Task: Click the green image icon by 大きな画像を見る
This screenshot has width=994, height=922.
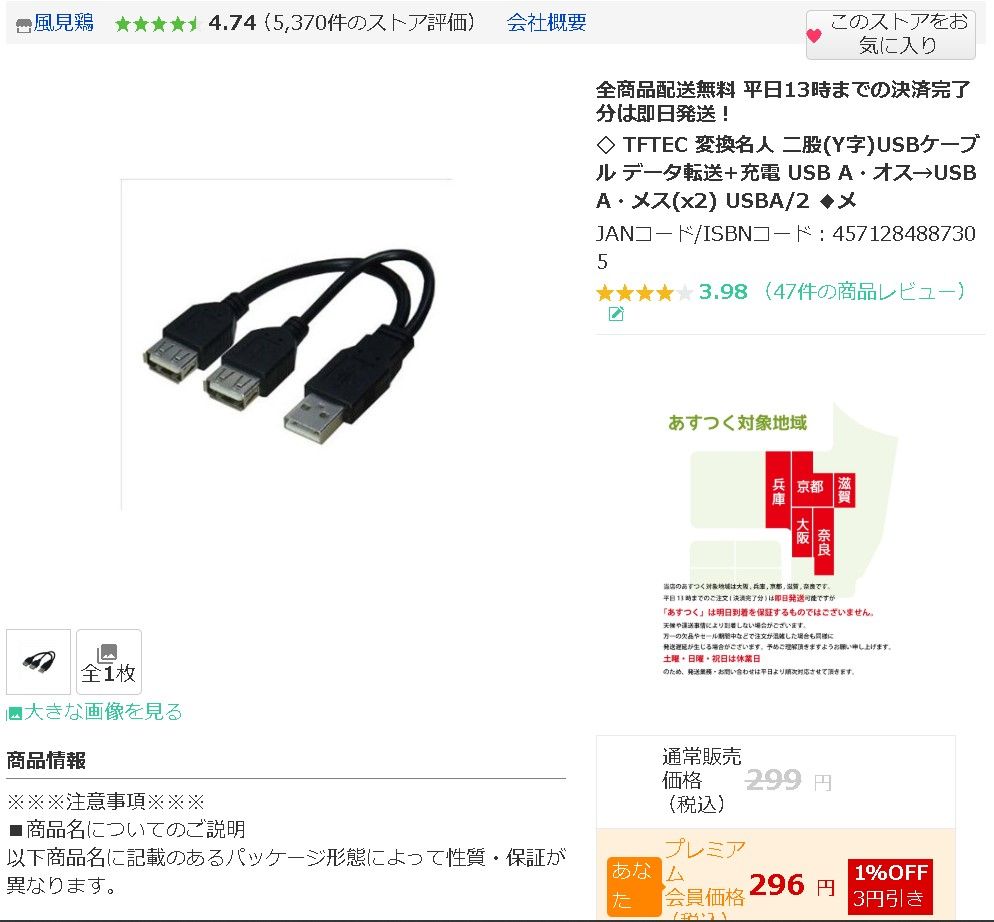Action: pyautogui.click(x=14, y=713)
